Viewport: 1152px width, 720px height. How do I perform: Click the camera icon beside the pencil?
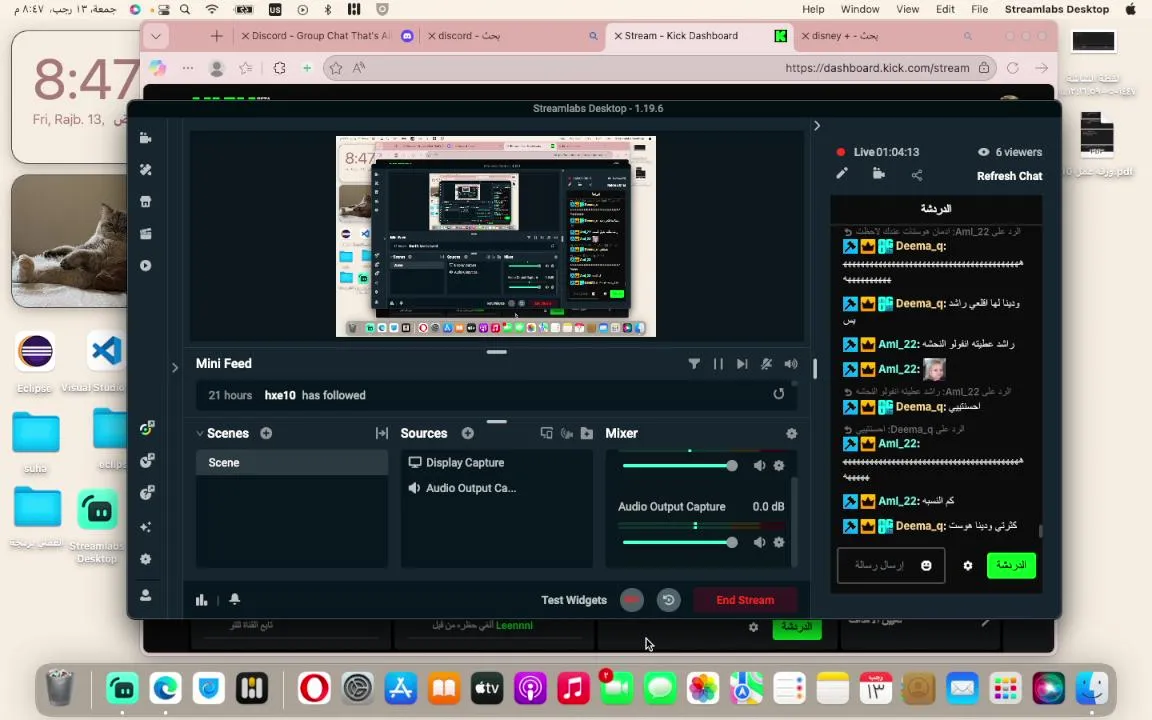(879, 174)
